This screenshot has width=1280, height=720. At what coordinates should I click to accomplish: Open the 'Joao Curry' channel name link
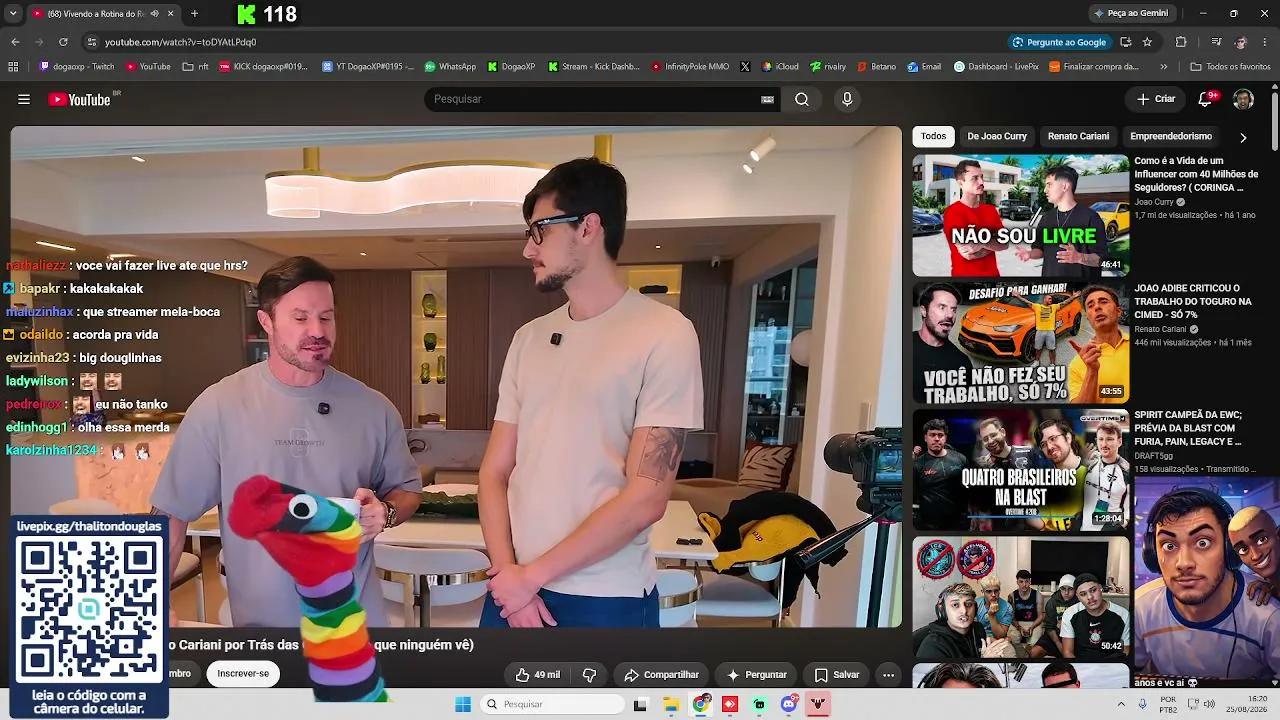tap(1154, 202)
